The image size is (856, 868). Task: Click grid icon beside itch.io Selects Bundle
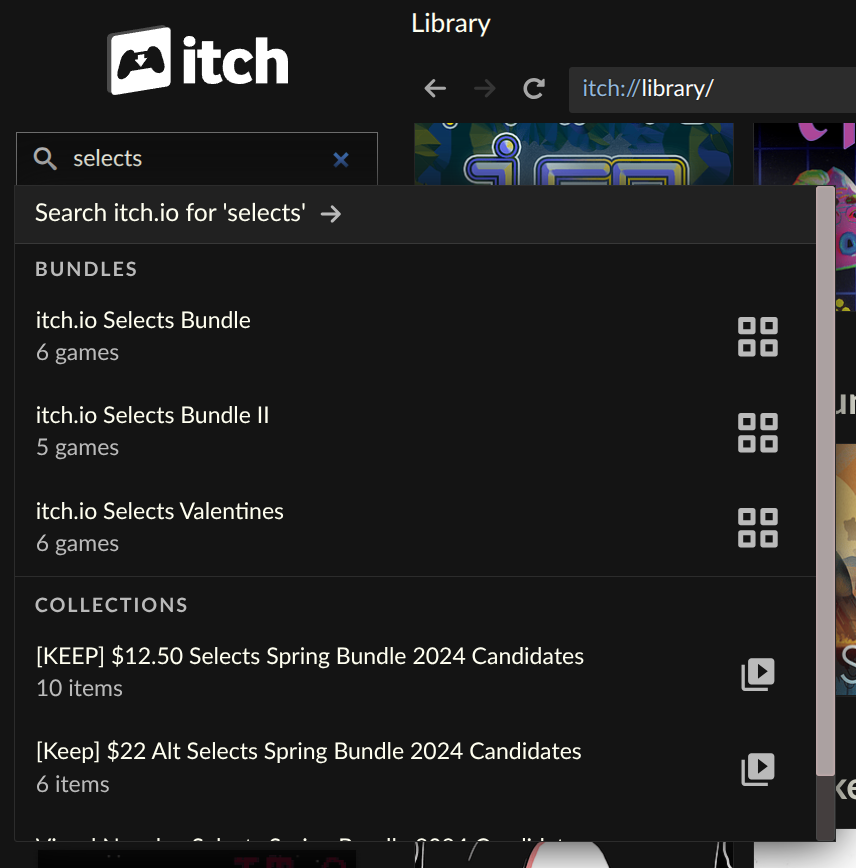coord(757,337)
